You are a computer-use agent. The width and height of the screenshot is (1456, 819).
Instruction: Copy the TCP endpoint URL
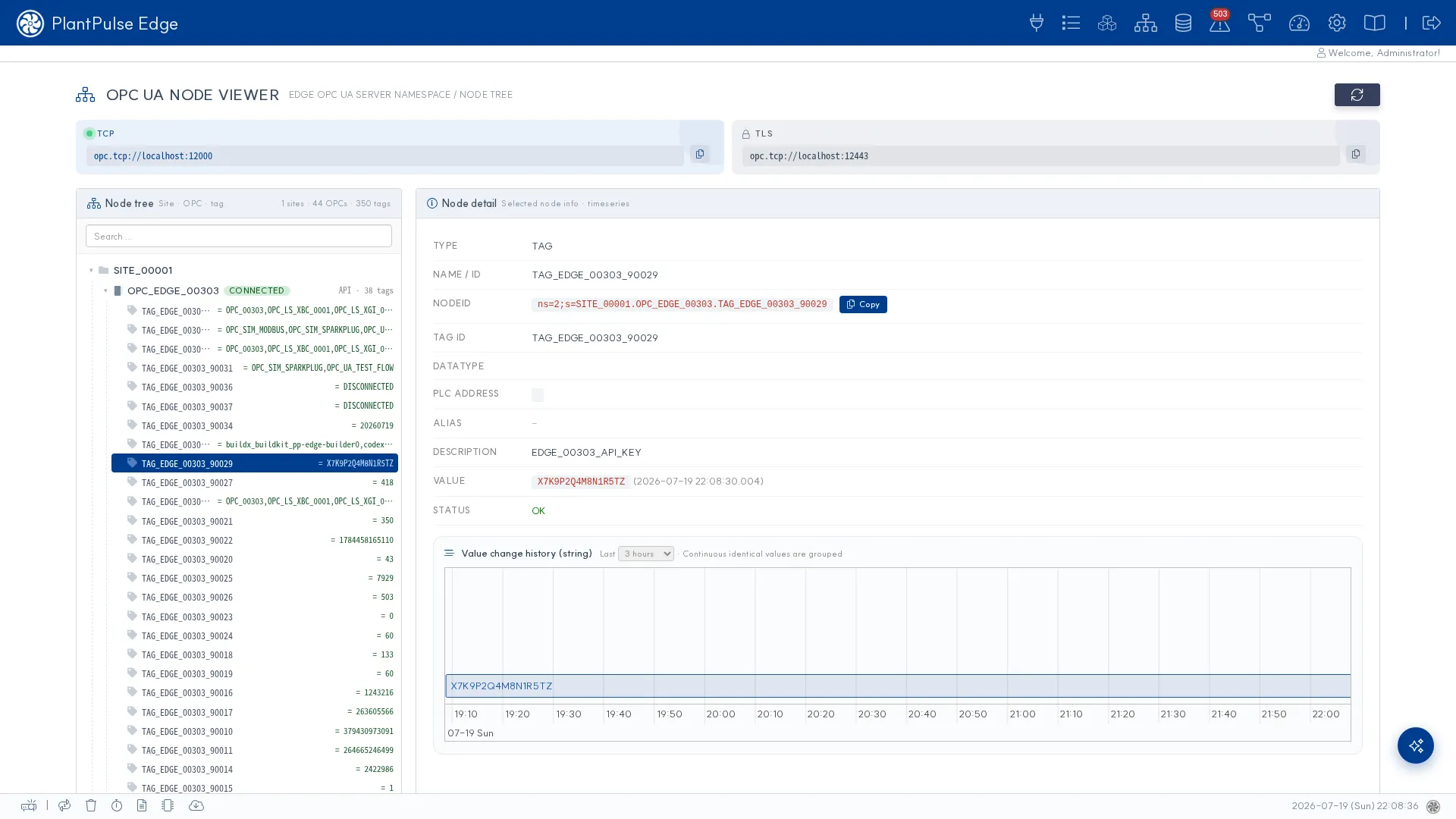coord(699,154)
